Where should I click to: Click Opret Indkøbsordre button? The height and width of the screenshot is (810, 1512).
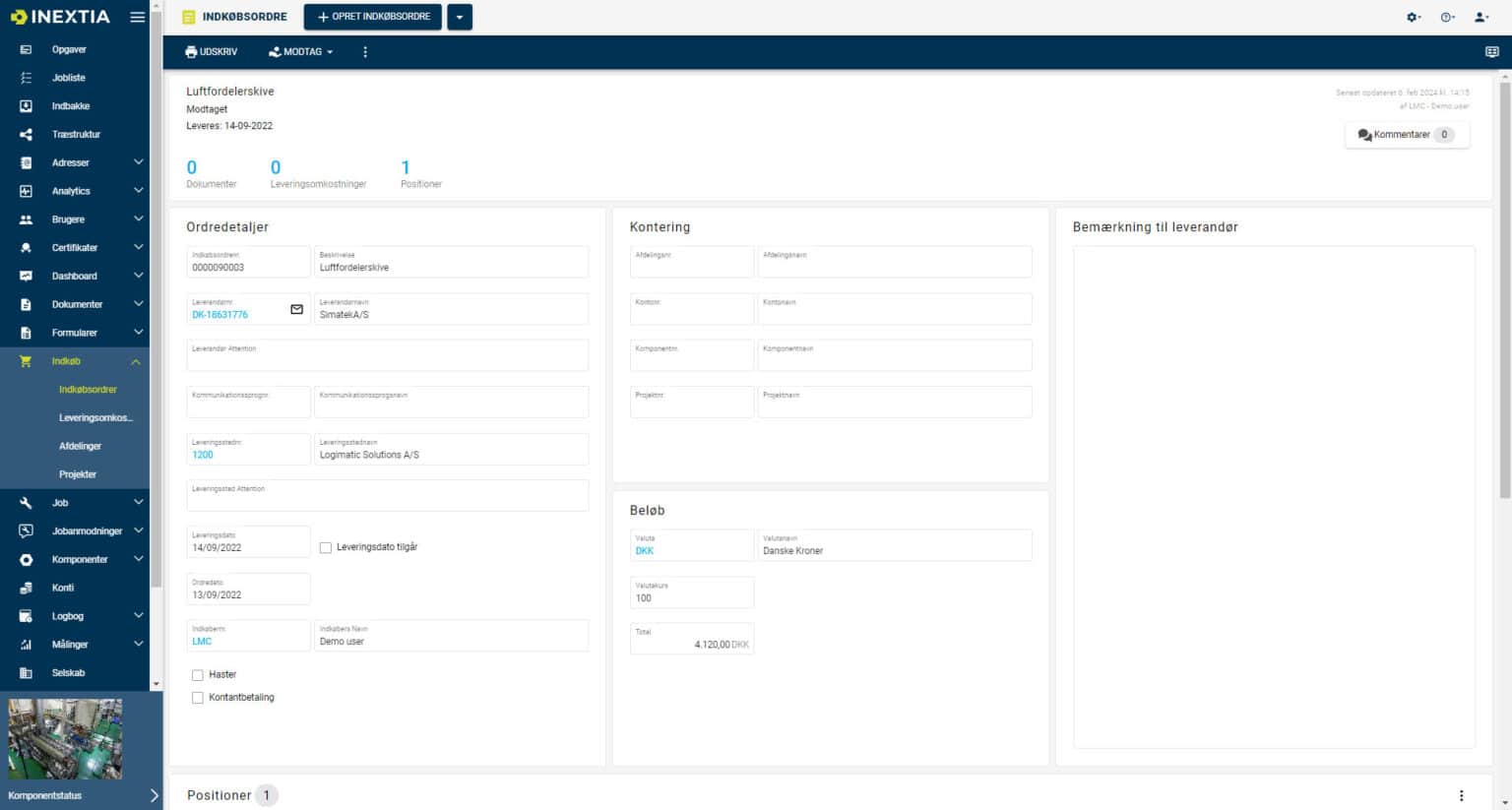tap(373, 17)
